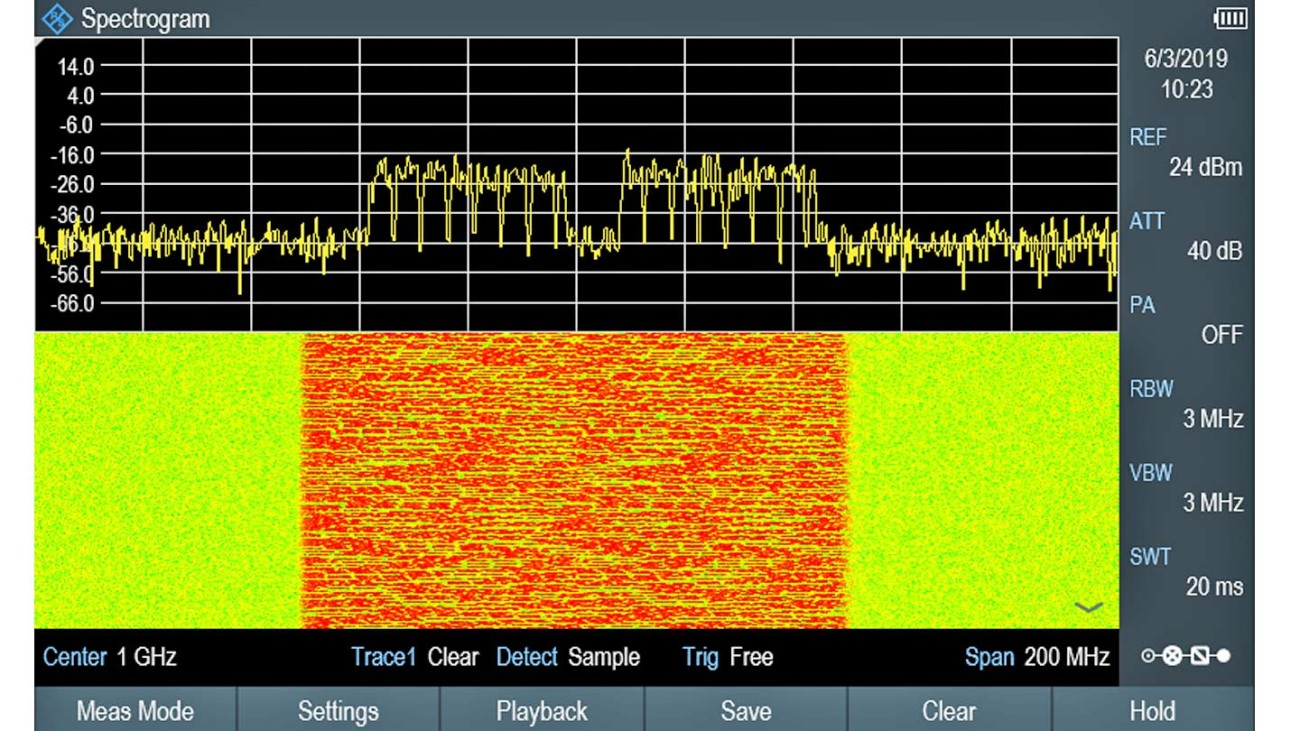Start Playback of the recorded spectrogram
1300x731 pixels.
541,711
